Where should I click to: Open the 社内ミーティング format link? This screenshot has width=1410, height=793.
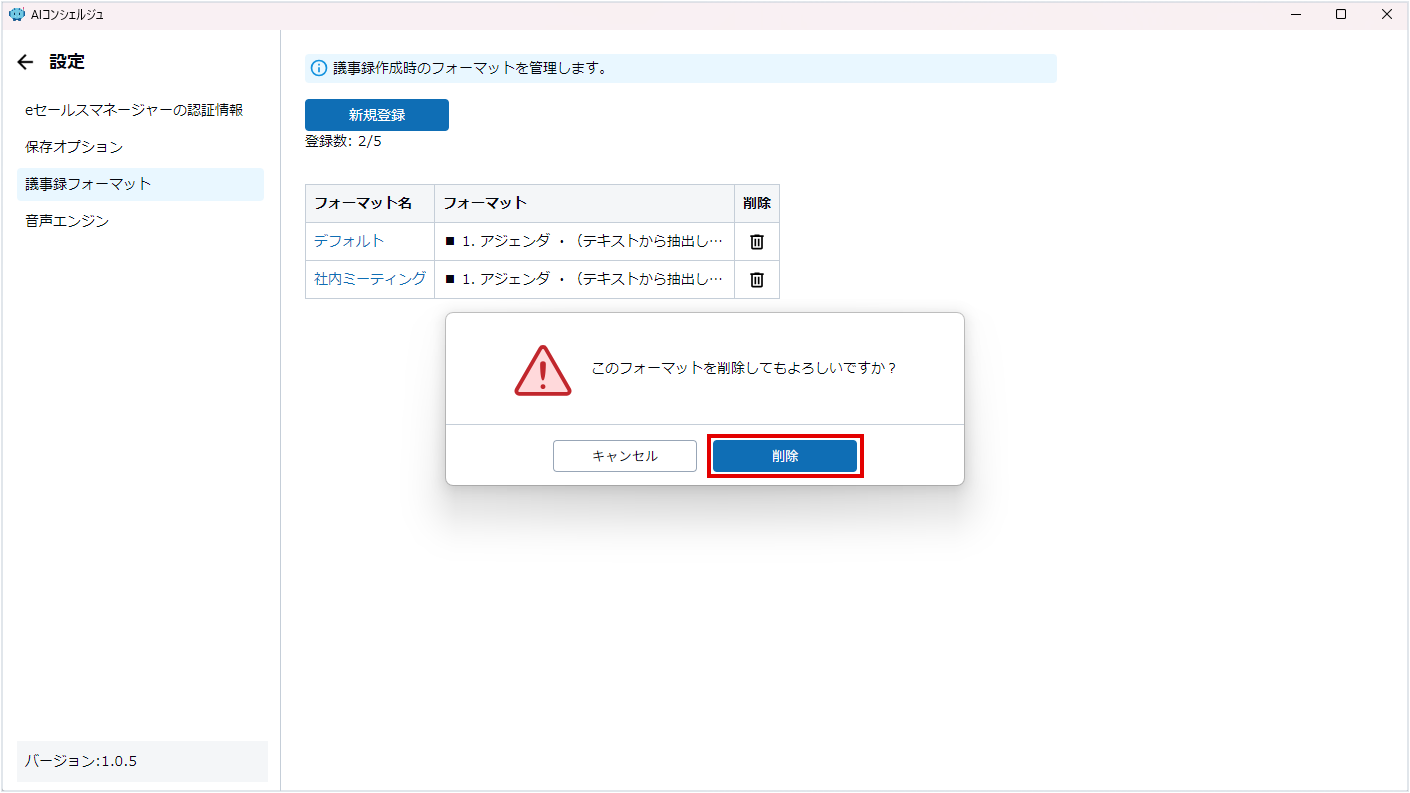pos(370,280)
